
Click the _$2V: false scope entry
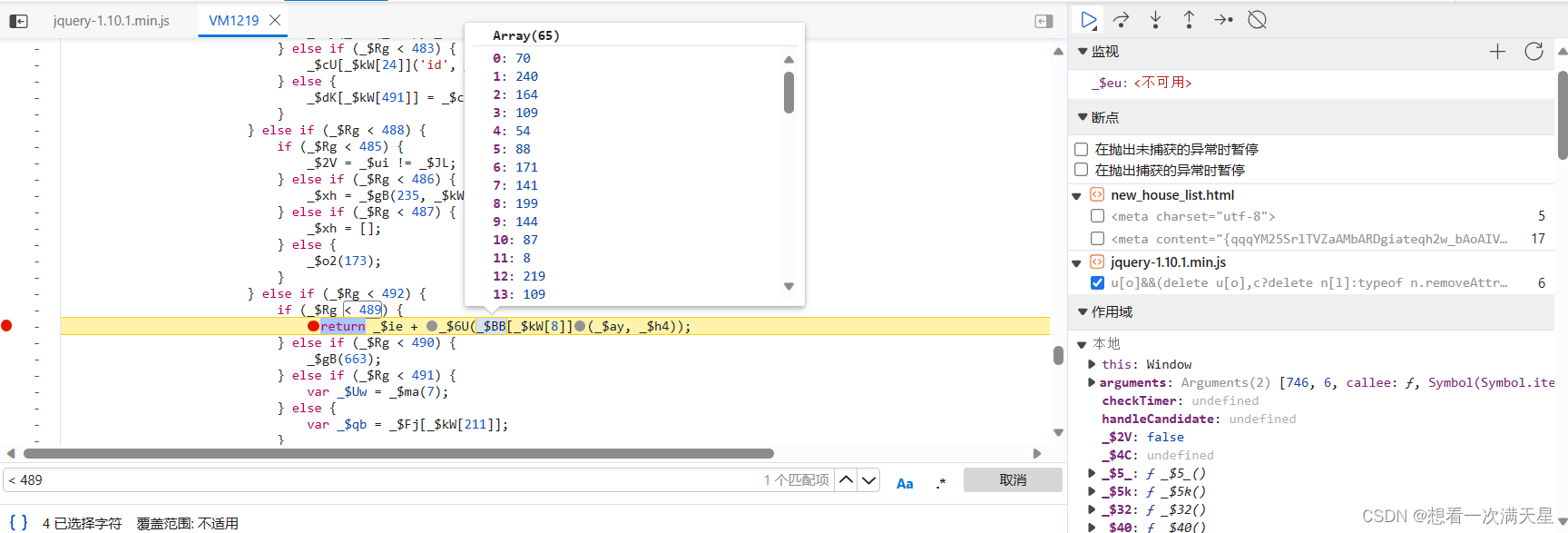(1142, 437)
